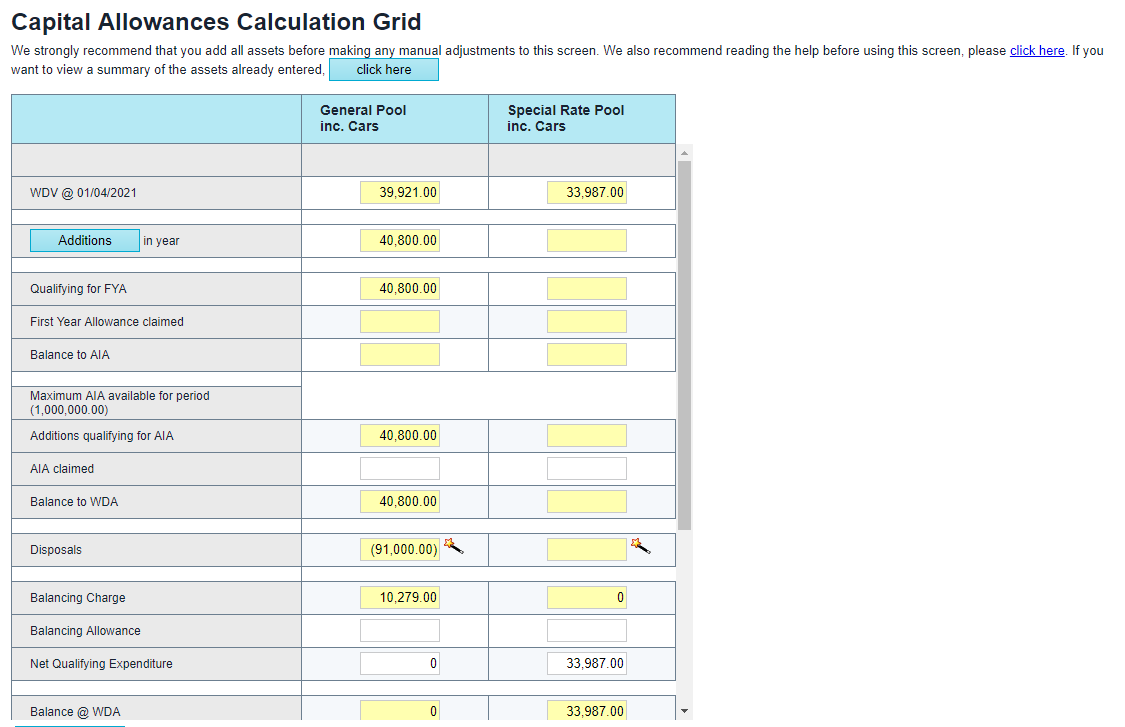Click the General Pool Disposals wand icon
The width and height of the screenshot is (1125, 727).
tap(453, 546)
